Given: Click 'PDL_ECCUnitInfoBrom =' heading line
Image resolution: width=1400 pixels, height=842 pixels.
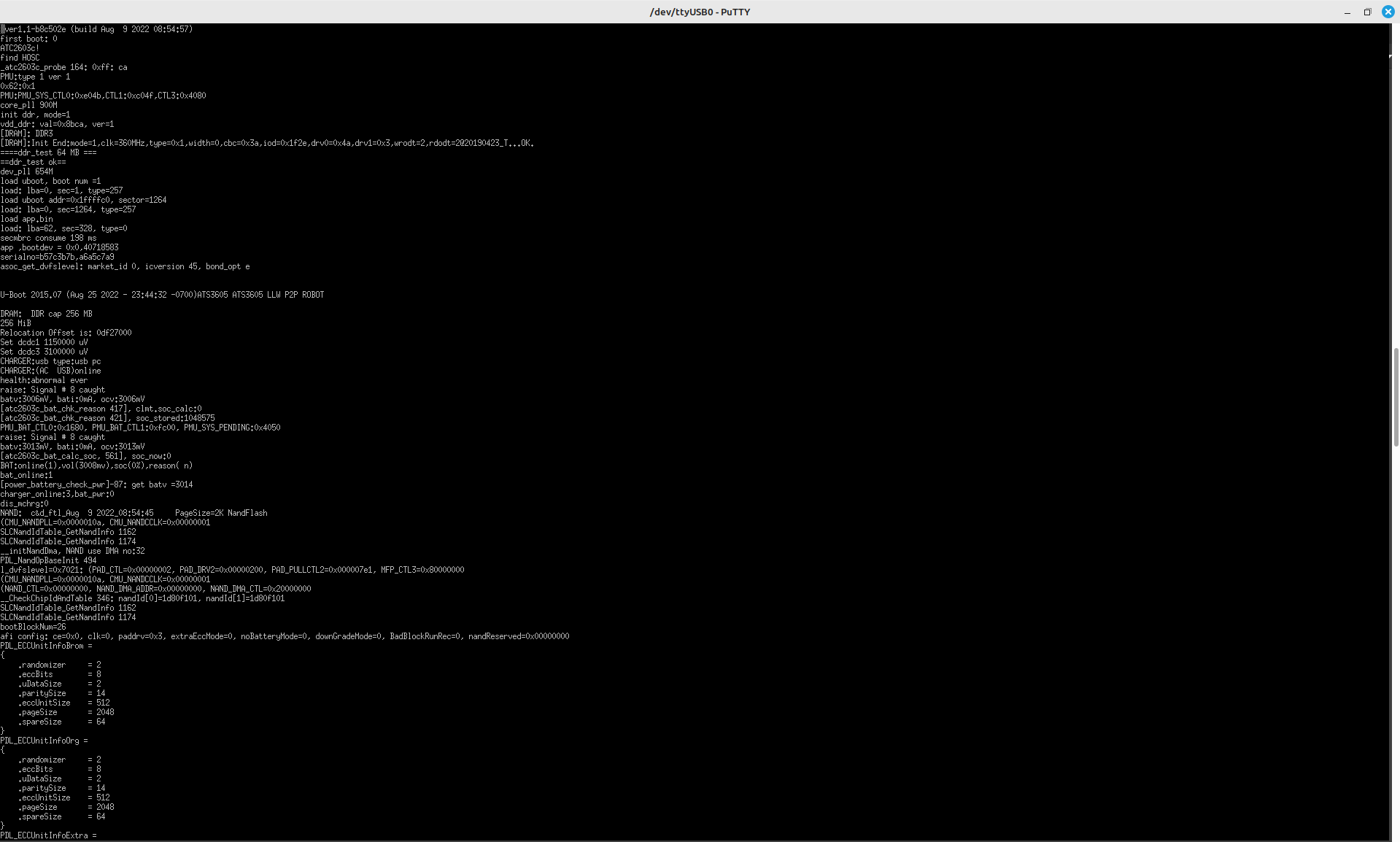Looking at the screenshot, I should (x=46, y=646).
